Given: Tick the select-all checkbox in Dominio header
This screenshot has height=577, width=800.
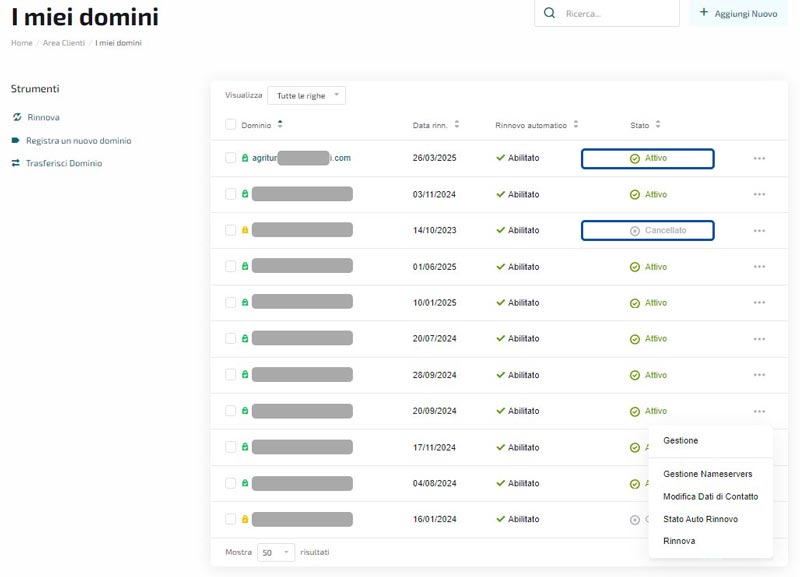Looking at the screenshot, I should click(x=231, y=125).
